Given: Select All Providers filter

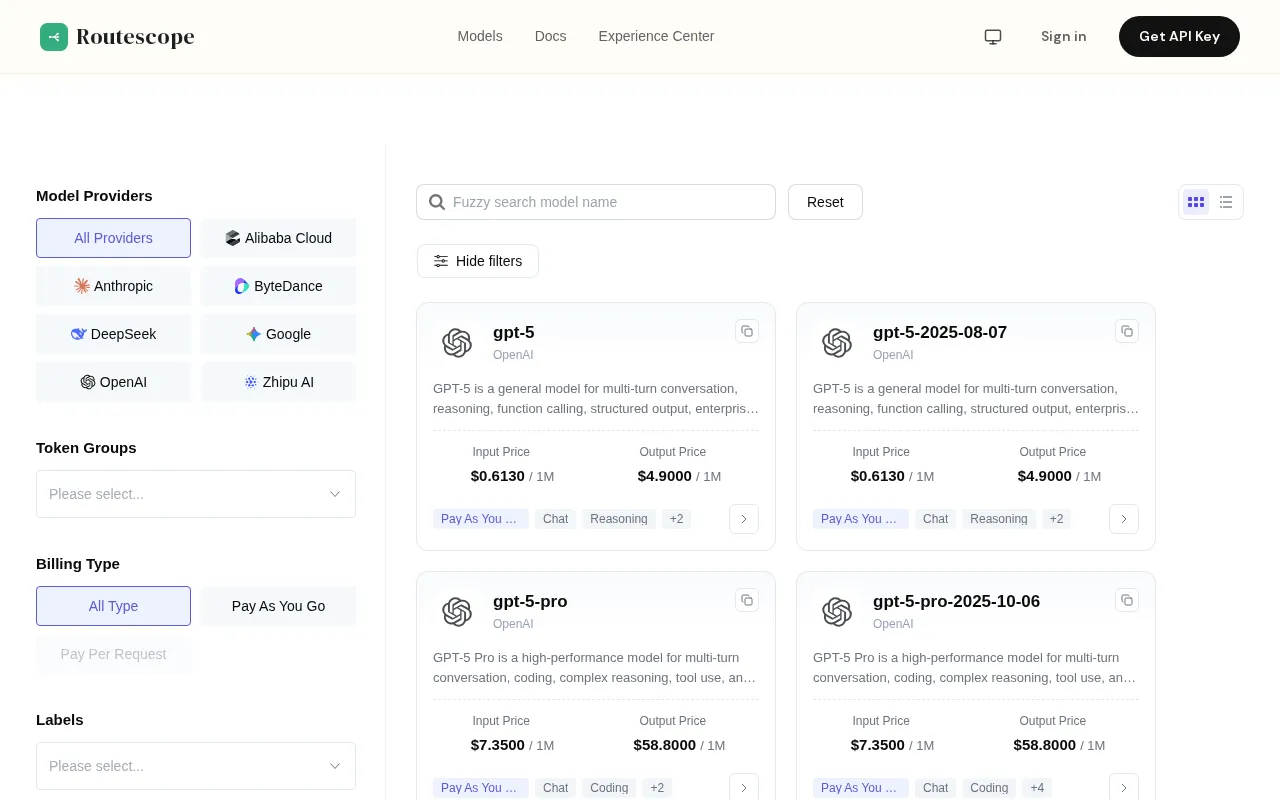Looking at the screenshot, I should point(113,238).
